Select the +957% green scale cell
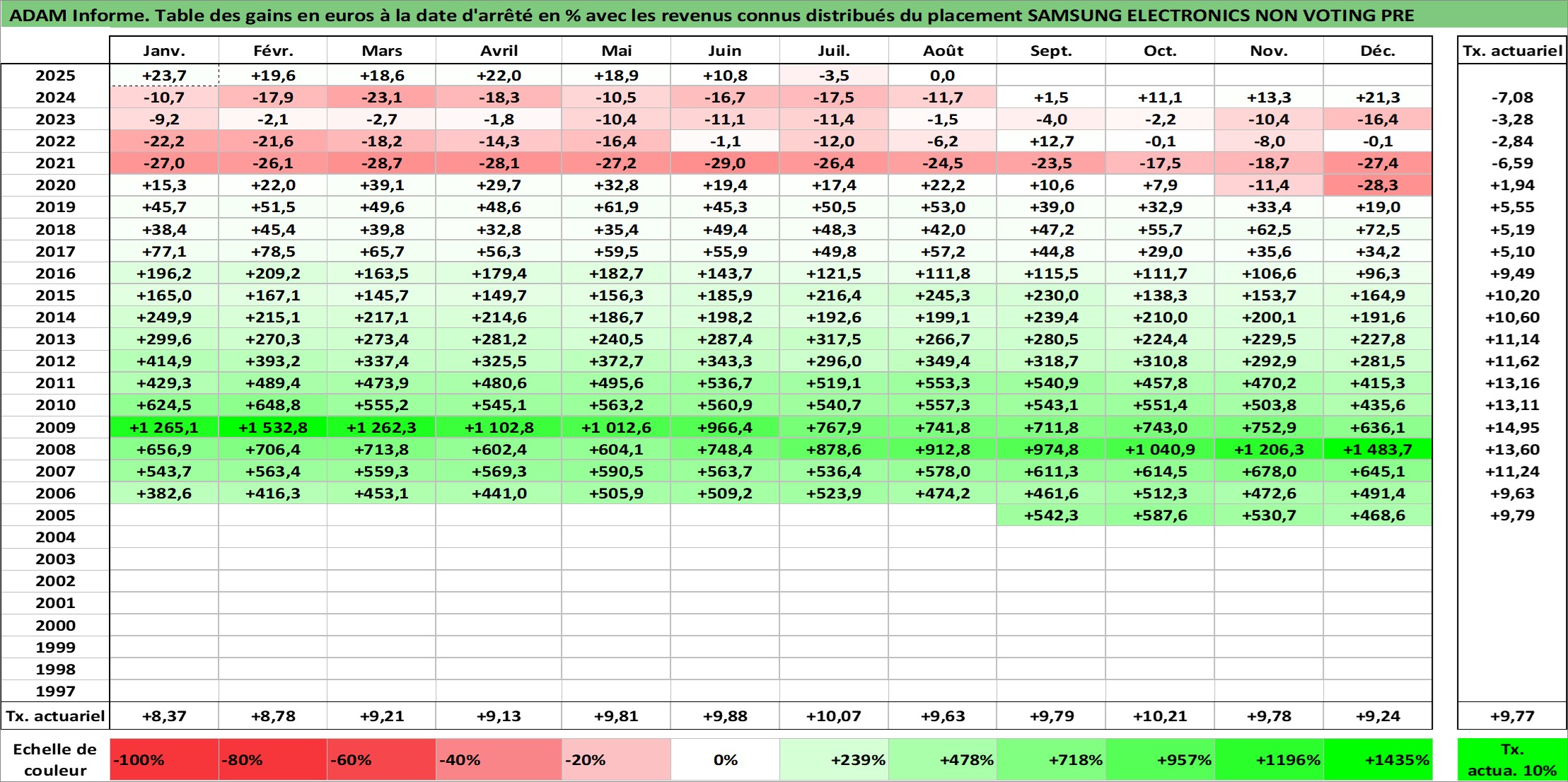 (x=1160, y=760)
